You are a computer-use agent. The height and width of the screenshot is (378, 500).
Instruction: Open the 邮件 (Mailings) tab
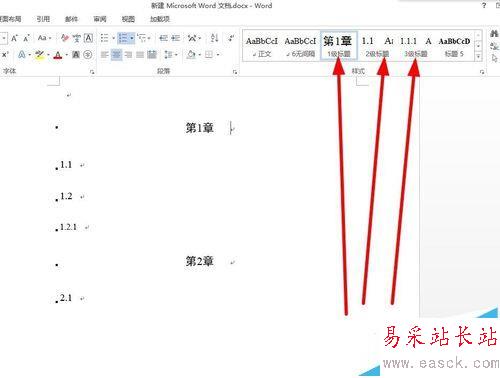[x=71, y=19]
